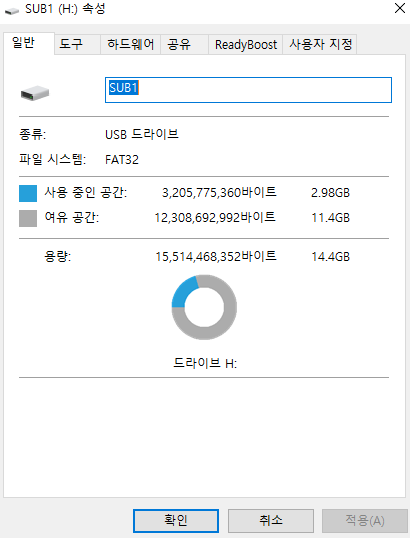Select the 공유 tab
410x538 pixels.
click(x=184, y=44)
